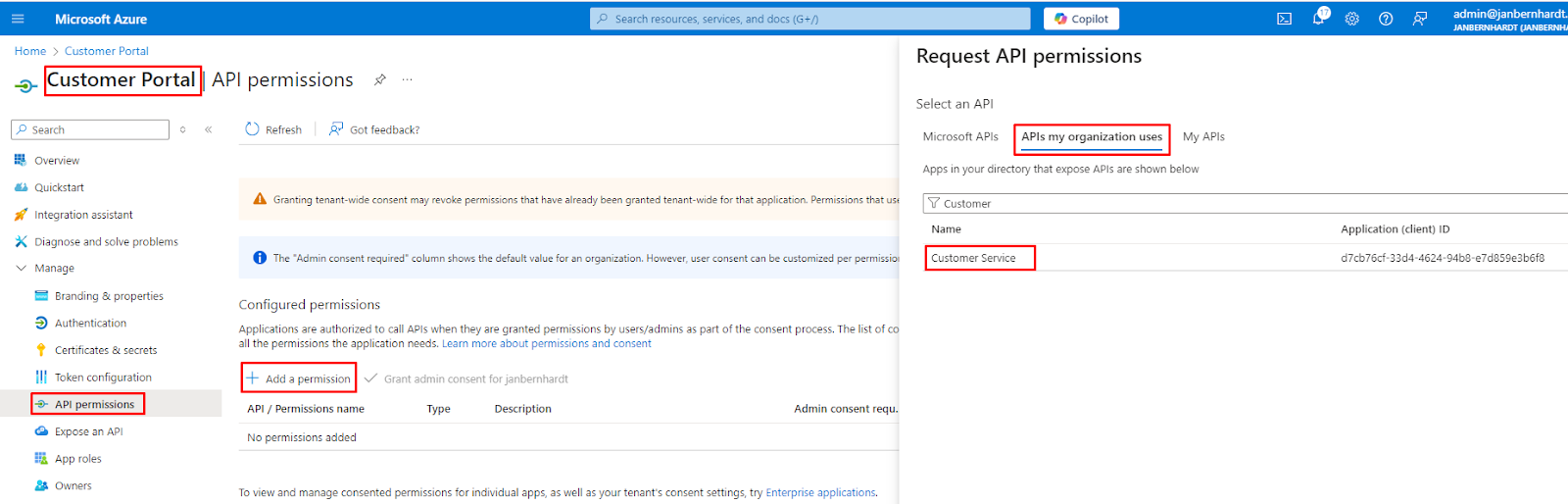
Task: Open the notifications bell icon
Action: (x=1319, y=18)
